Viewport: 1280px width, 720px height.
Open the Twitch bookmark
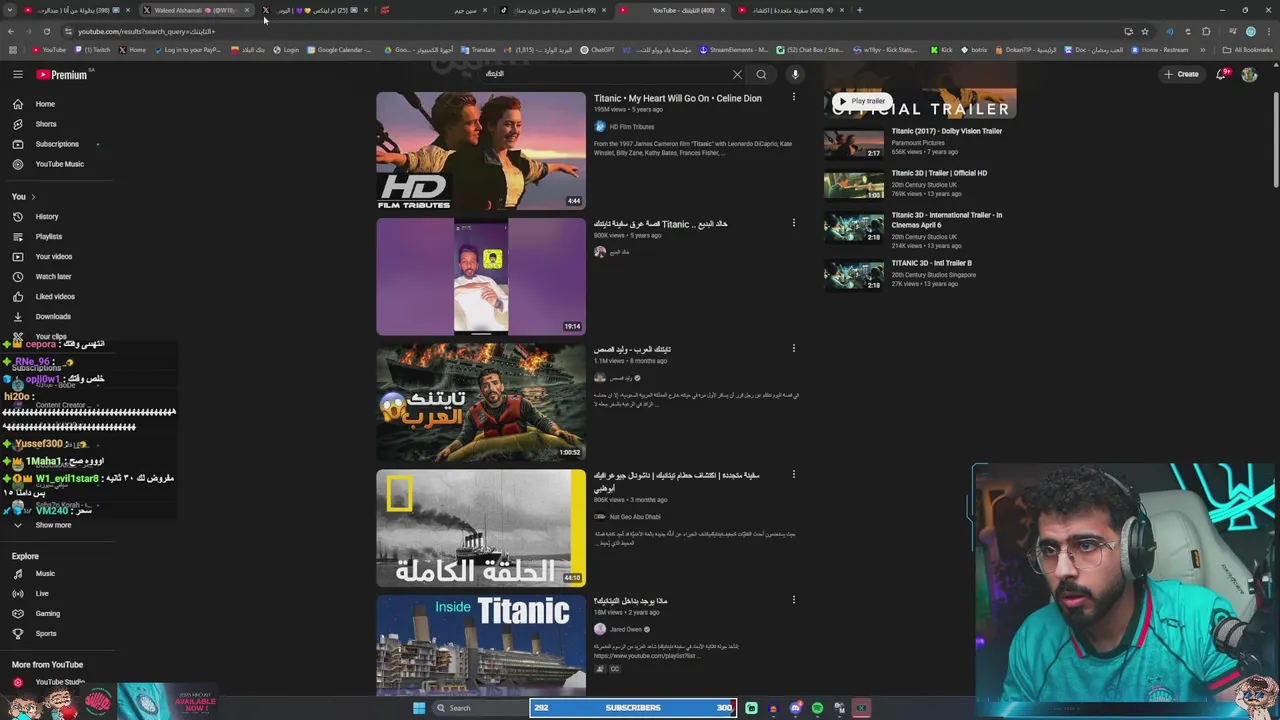[93, 50]
